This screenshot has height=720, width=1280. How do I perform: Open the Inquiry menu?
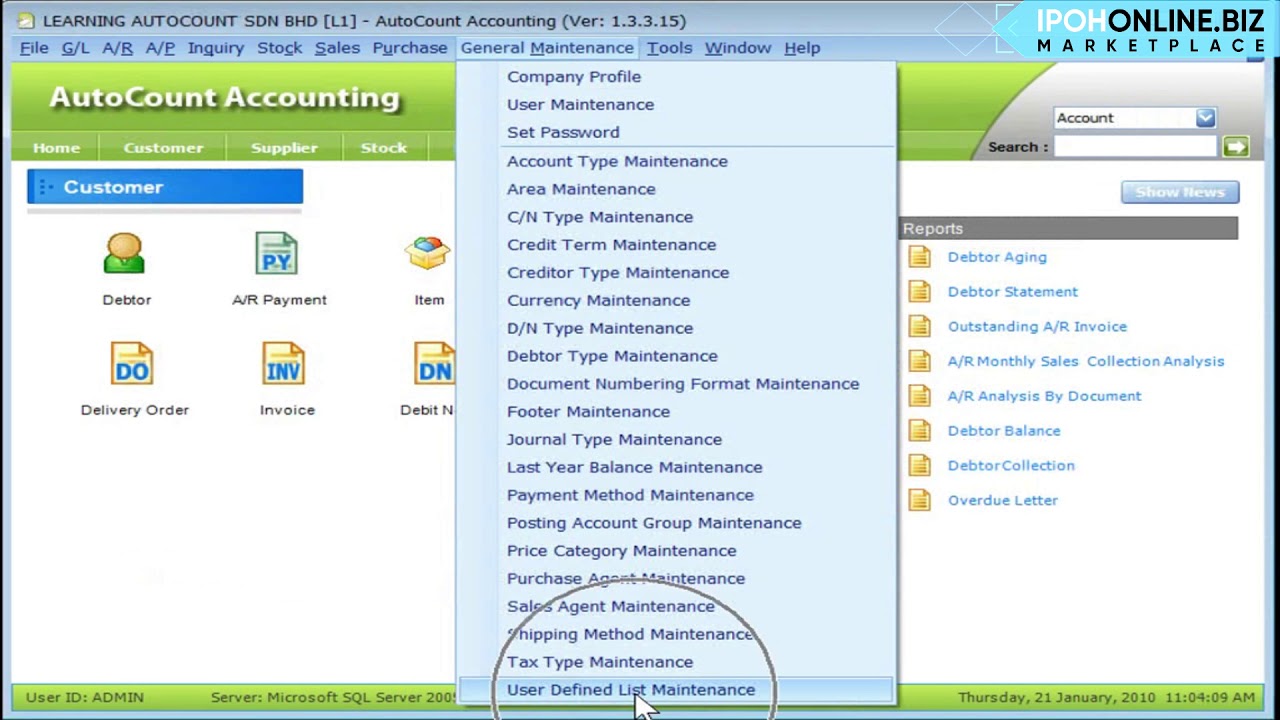[x=215, y=48]
